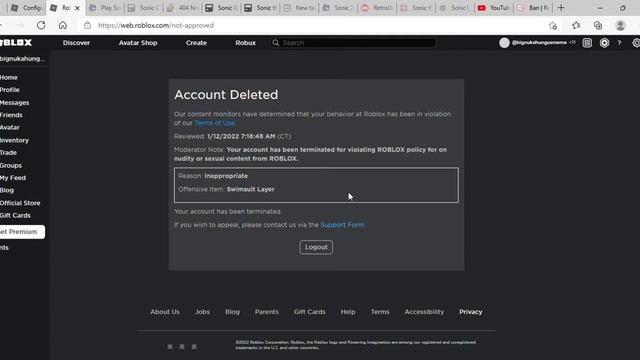Image resolution: width=640 pixels, height=360 pixels.
Task: Open Gift Cards footer link
Action: 309,311
